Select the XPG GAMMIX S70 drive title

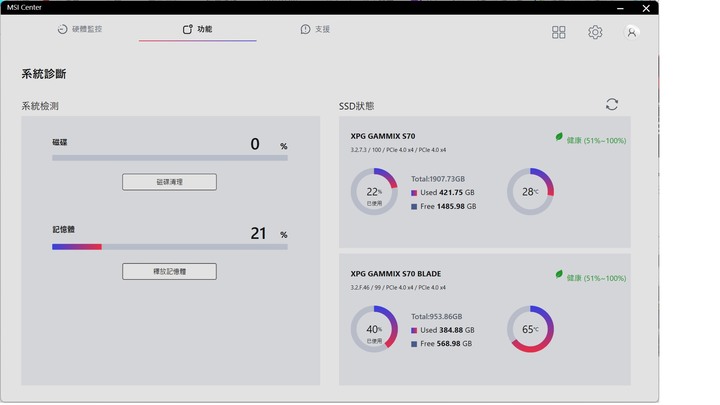click(383, 136)
